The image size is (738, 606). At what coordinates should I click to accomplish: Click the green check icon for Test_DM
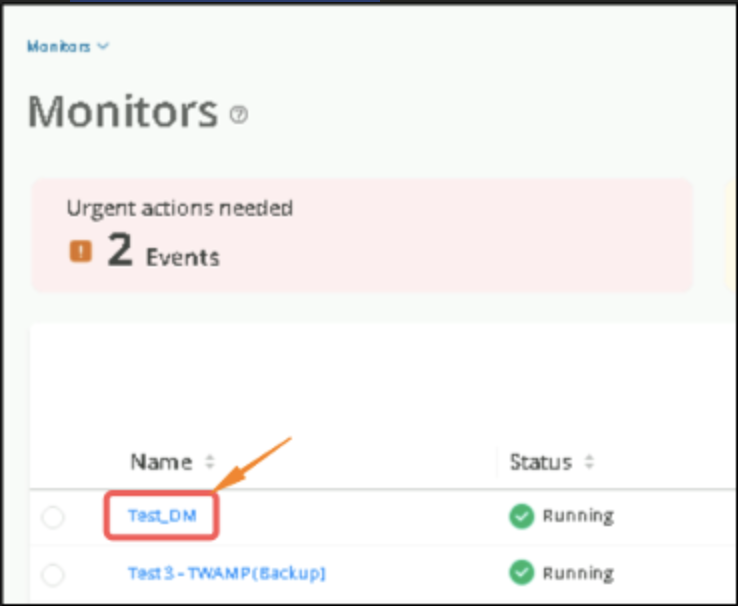point(522,516)
